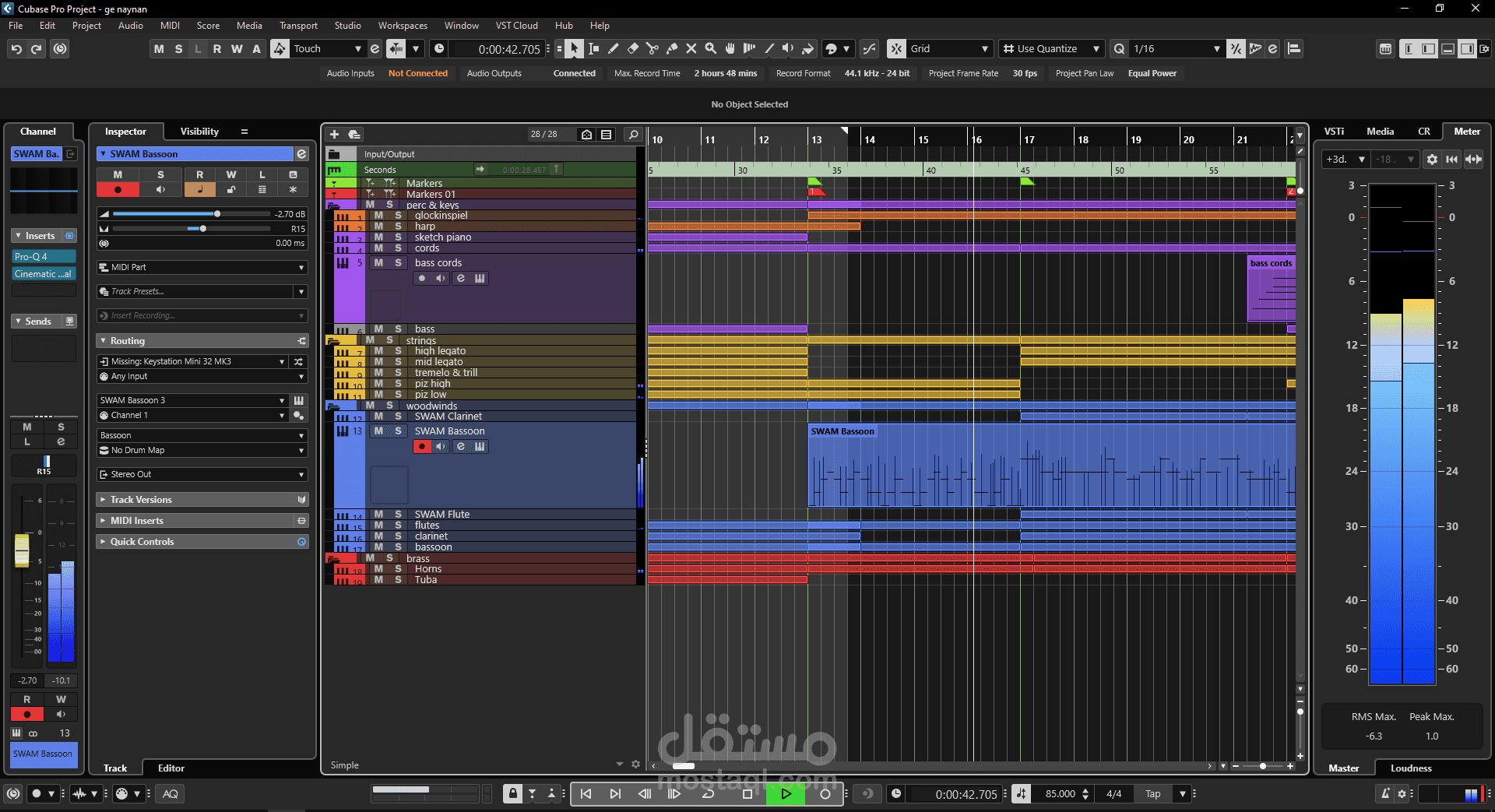Click the Not Connected audio inputs status
This screenshot has height=812, width=1495.
418,73
